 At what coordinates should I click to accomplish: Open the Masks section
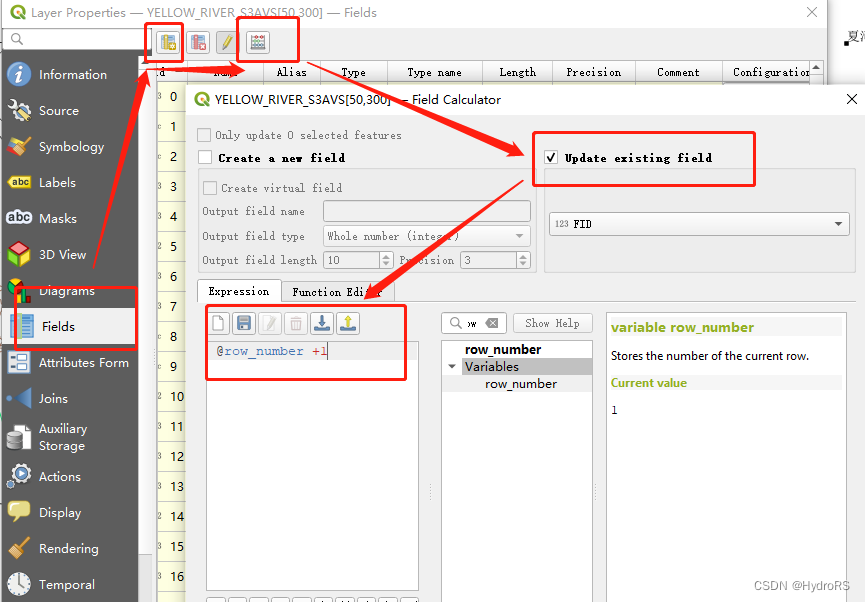[x=70, y=219]
